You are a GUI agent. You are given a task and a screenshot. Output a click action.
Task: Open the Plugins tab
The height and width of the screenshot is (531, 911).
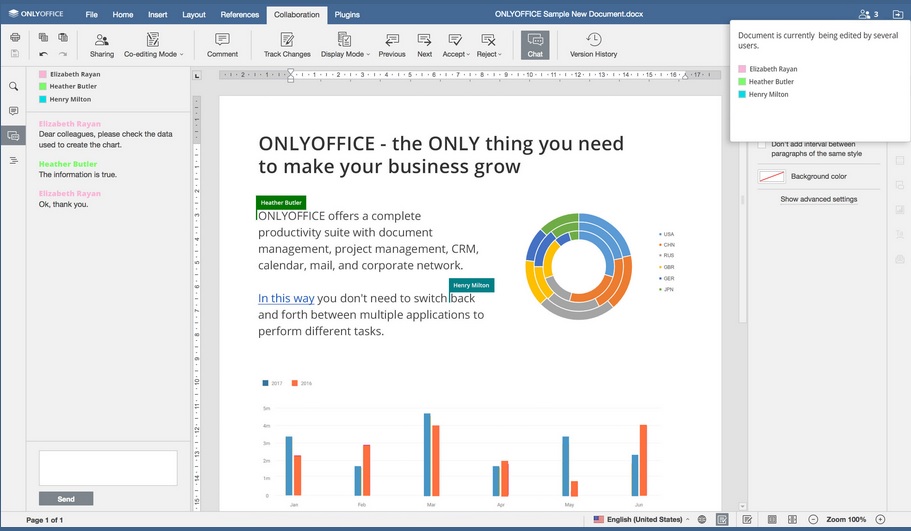tap(347, 15)
